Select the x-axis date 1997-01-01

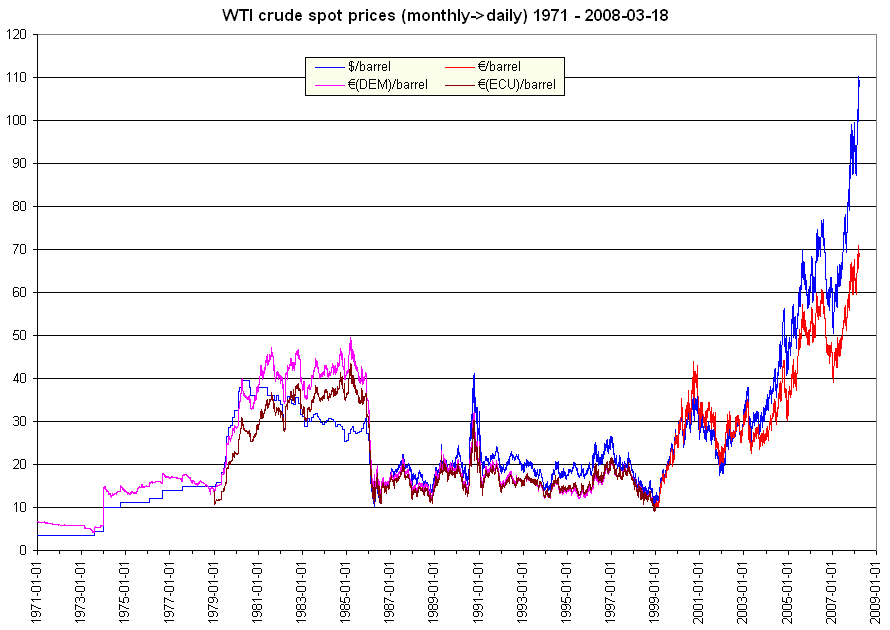(611, 591)
